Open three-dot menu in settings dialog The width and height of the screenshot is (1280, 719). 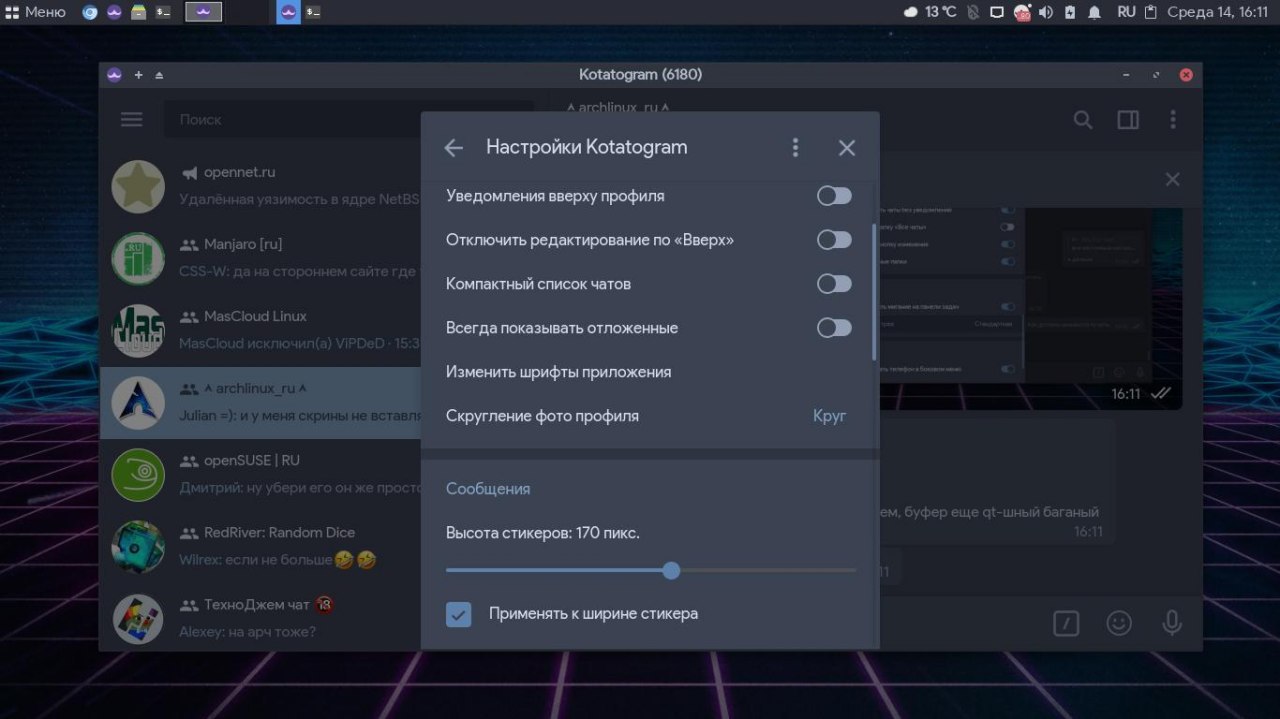coord(795,148)
